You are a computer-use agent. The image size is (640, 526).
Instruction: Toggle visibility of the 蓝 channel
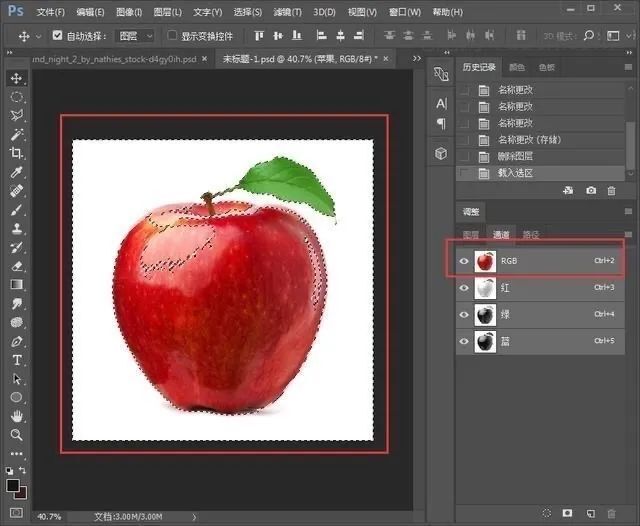(463, 341)
